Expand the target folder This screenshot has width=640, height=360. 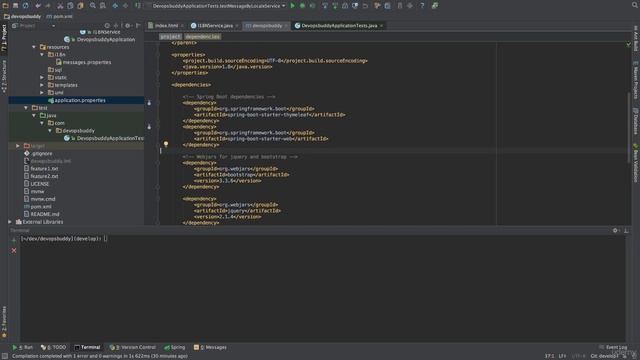[18, 146]
